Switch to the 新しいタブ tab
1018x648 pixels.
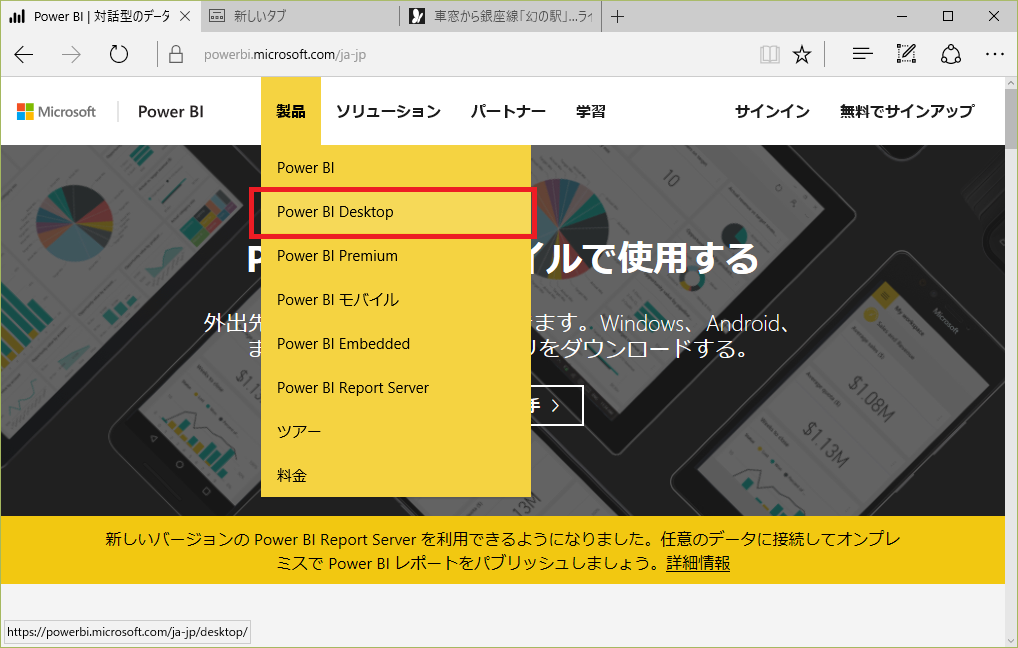[300, 16]
